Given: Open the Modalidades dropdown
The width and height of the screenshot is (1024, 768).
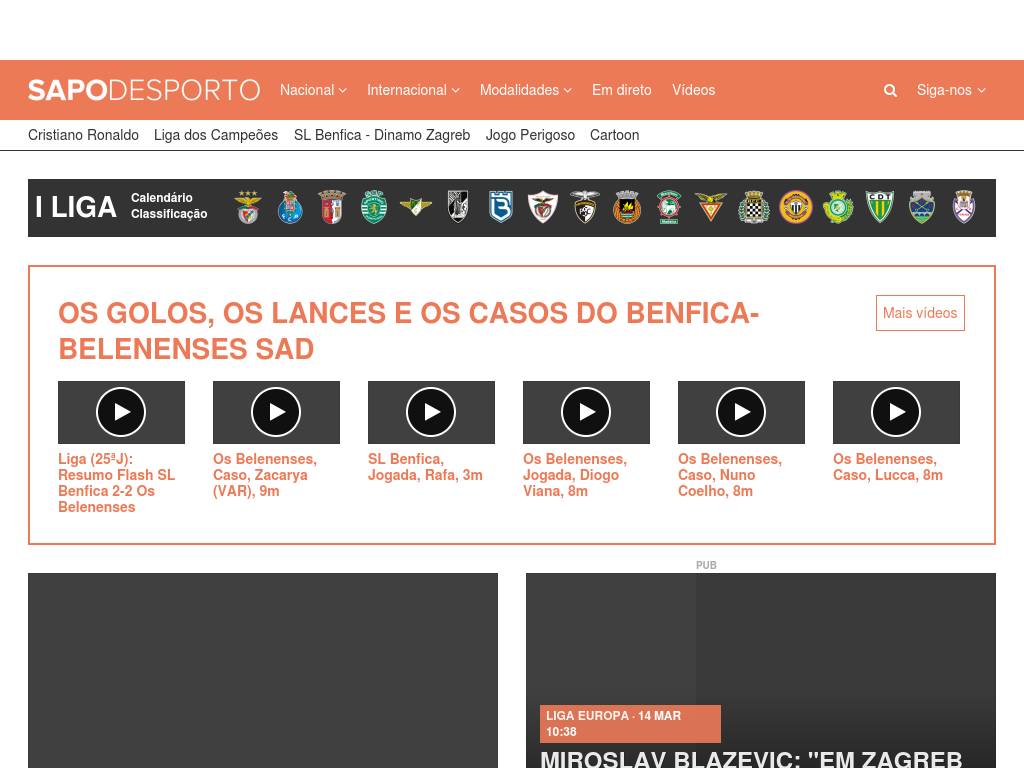Looking at the screenshot, I should tap(525, 90).
